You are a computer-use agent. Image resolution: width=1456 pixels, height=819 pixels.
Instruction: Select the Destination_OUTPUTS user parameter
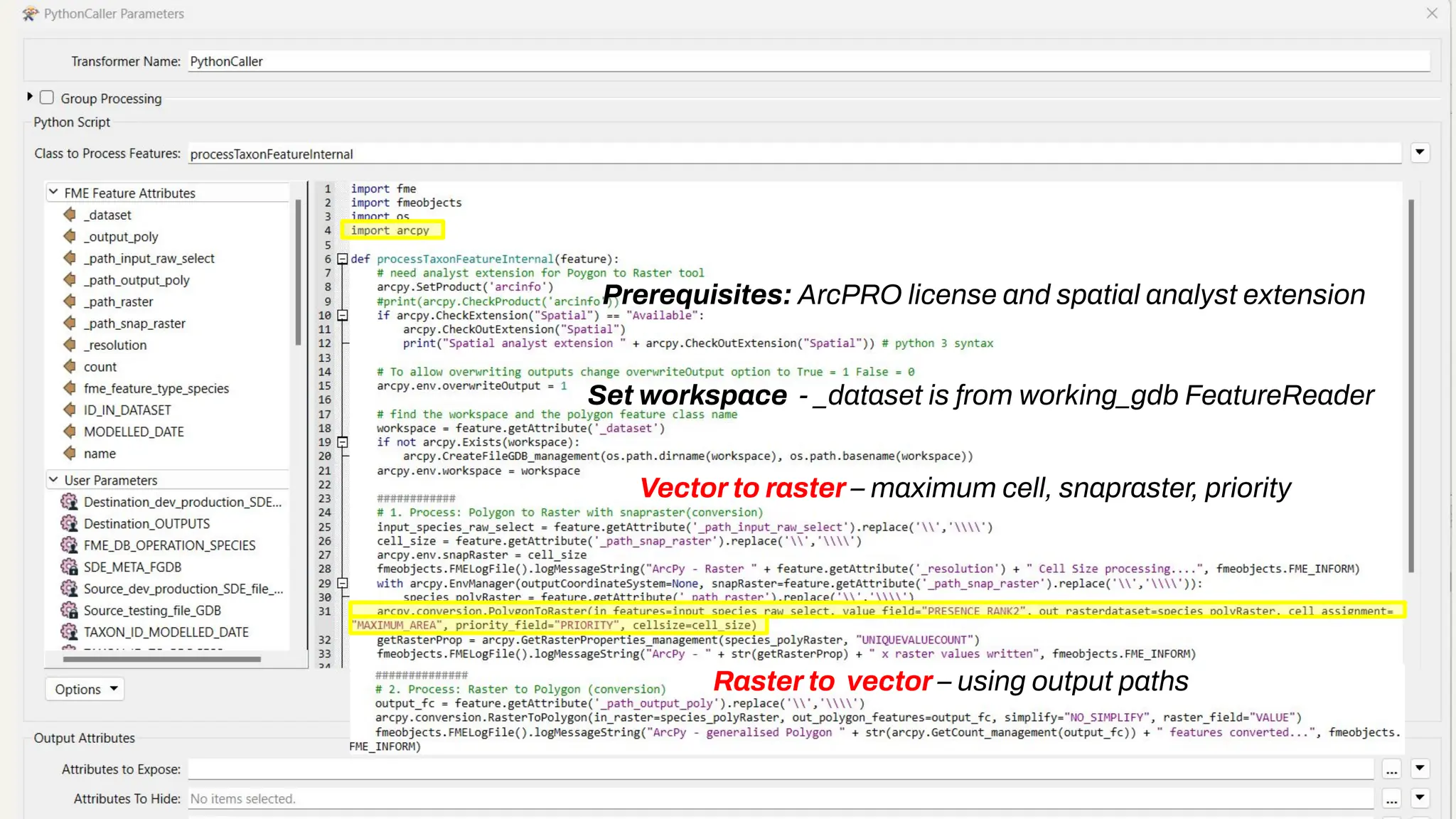[168, 523]
